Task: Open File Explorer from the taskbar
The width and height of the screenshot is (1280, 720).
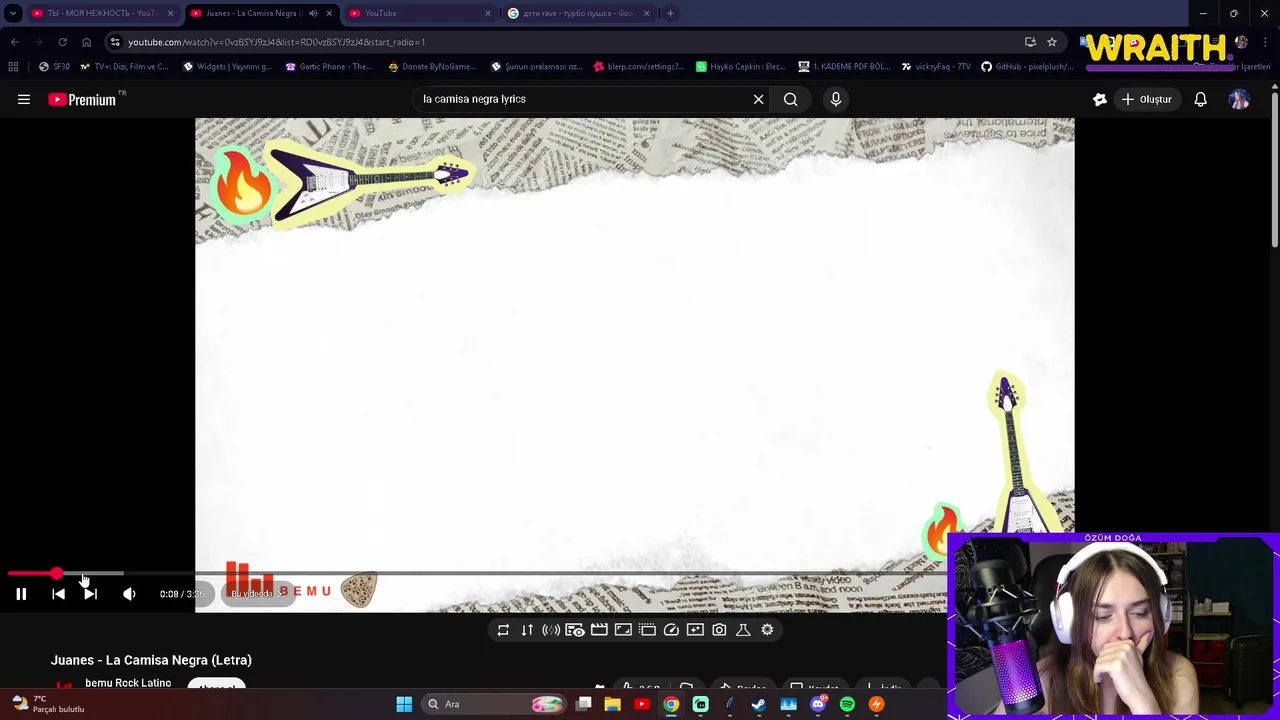Action: 613,704
